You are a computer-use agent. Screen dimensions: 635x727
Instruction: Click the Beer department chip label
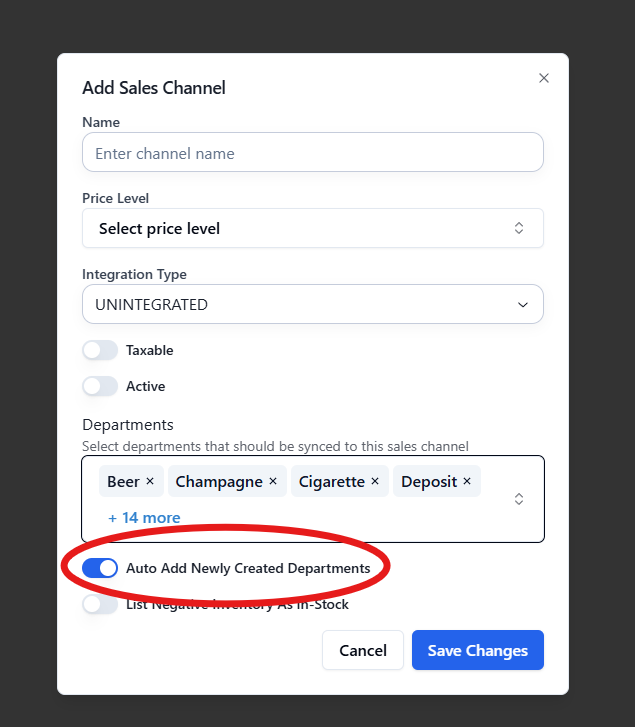pos(123,481)
